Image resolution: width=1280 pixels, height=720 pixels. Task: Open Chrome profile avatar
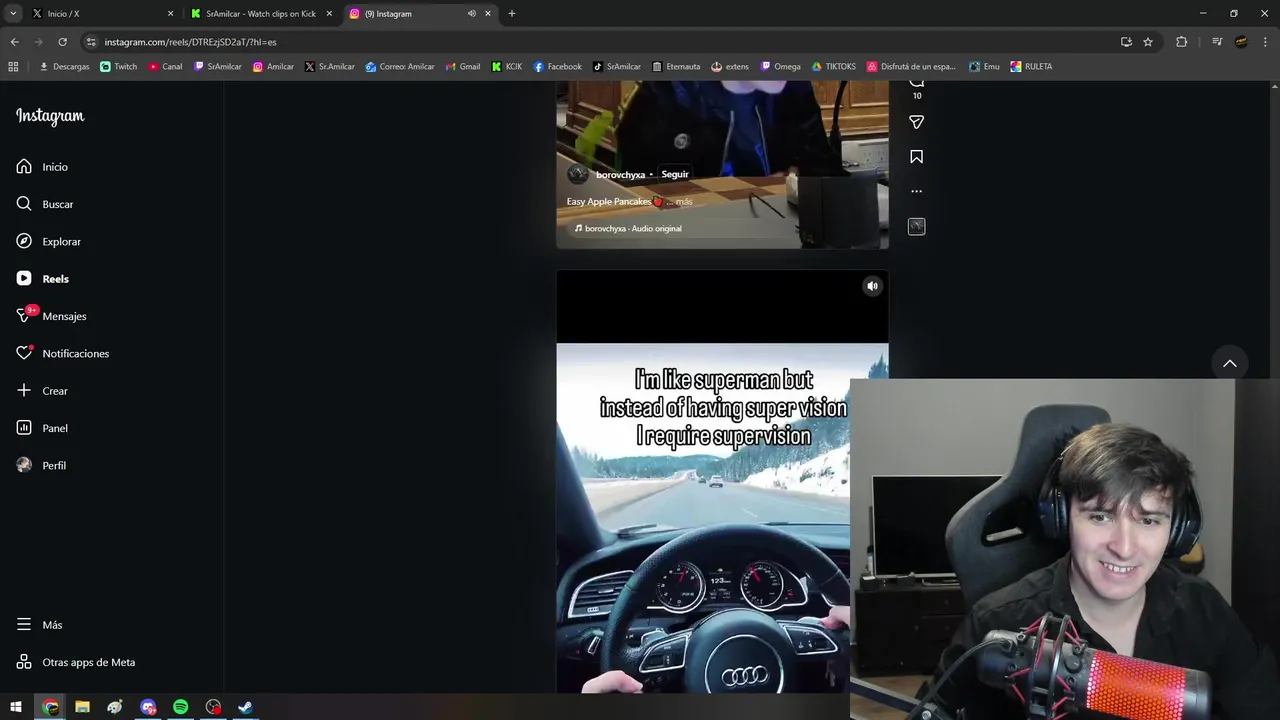point(1241,42)
